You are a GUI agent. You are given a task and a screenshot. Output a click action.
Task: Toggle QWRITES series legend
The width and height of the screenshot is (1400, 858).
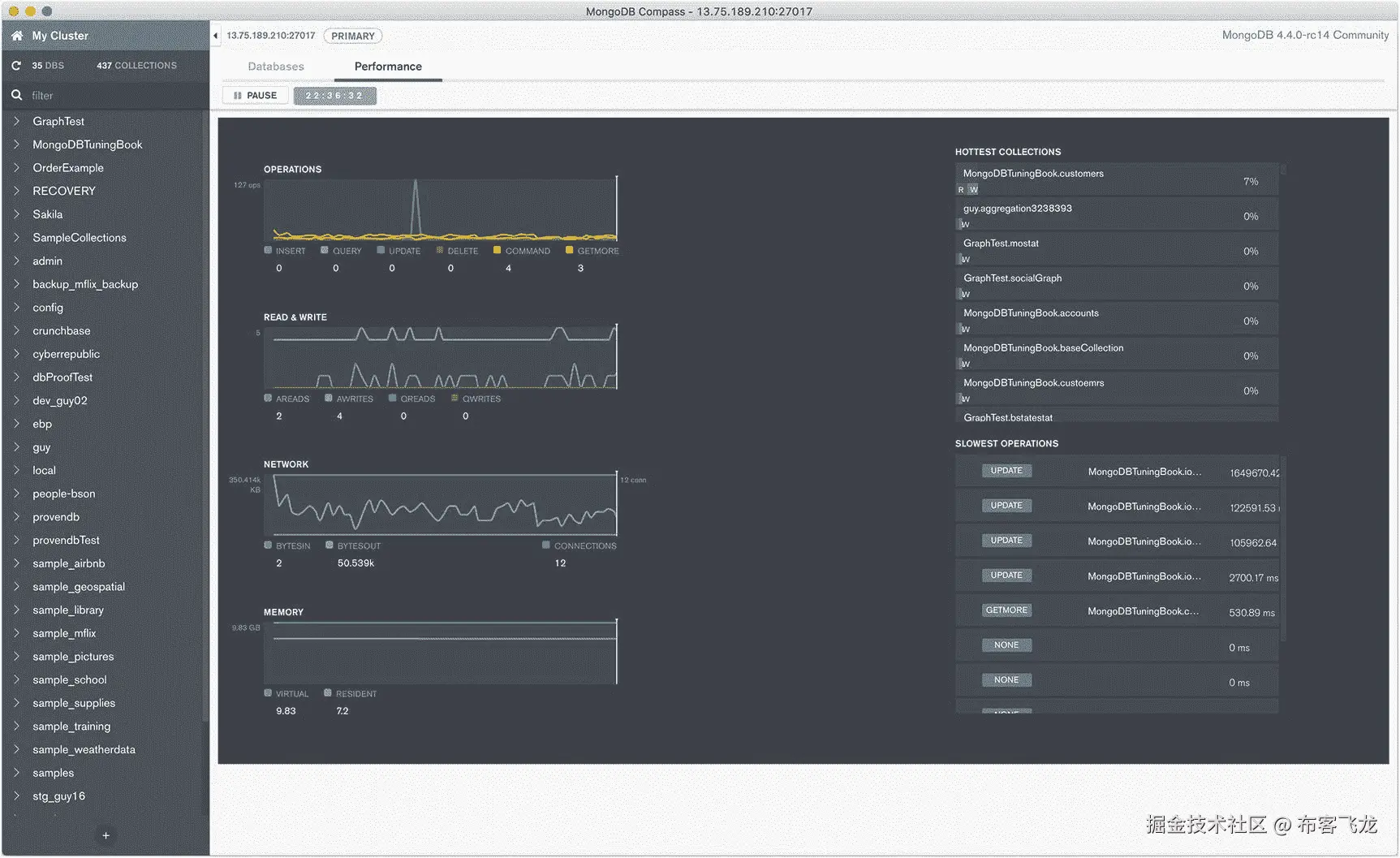(x=476, y=399)
